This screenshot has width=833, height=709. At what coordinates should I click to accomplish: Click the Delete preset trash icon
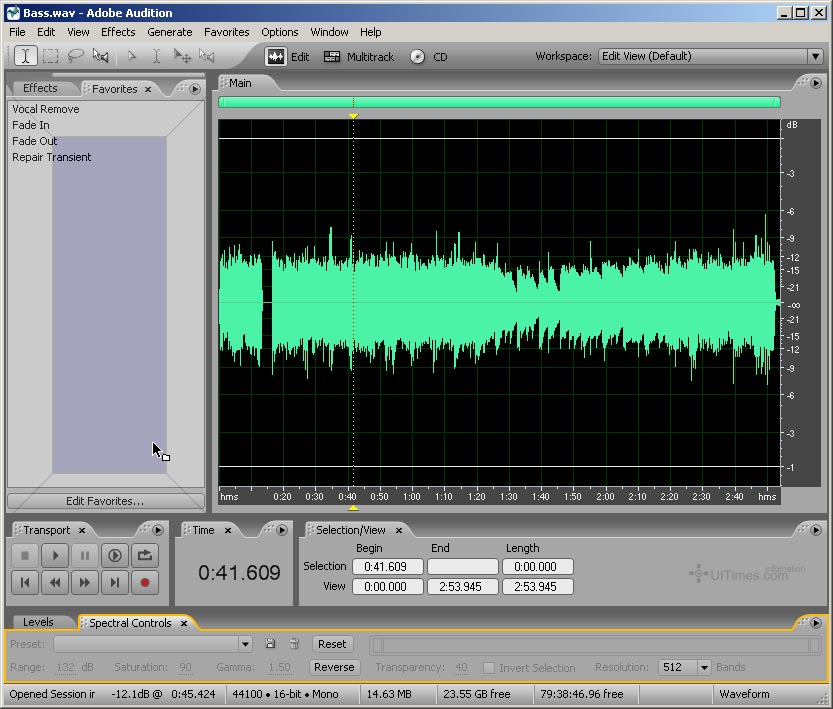(294, 644)
